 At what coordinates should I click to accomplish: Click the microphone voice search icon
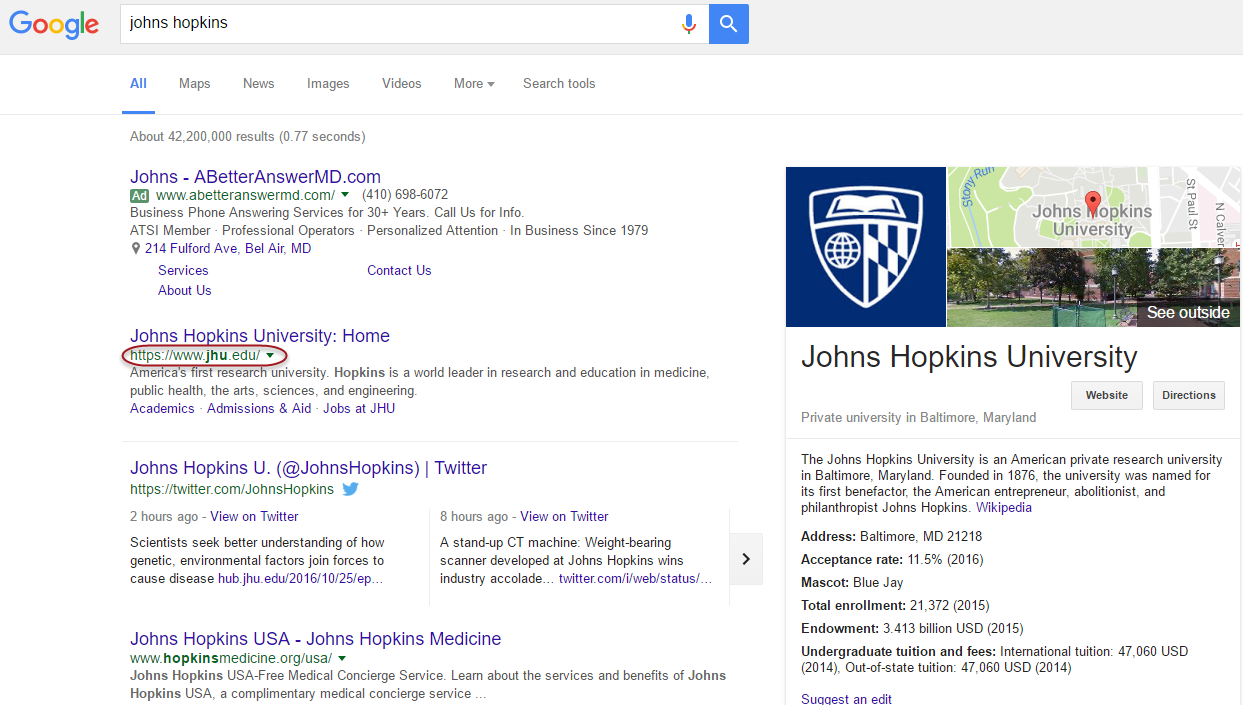click(x=688, y=24)
